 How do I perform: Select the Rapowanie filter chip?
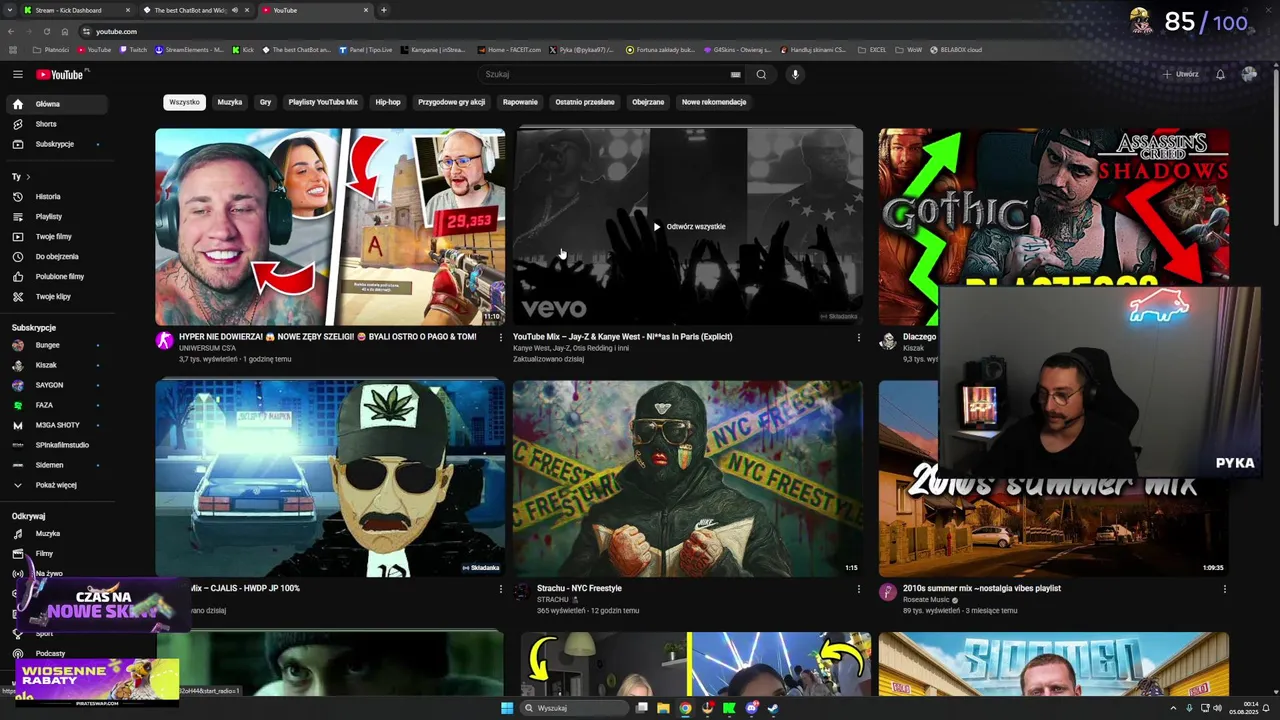coord(520,102)
